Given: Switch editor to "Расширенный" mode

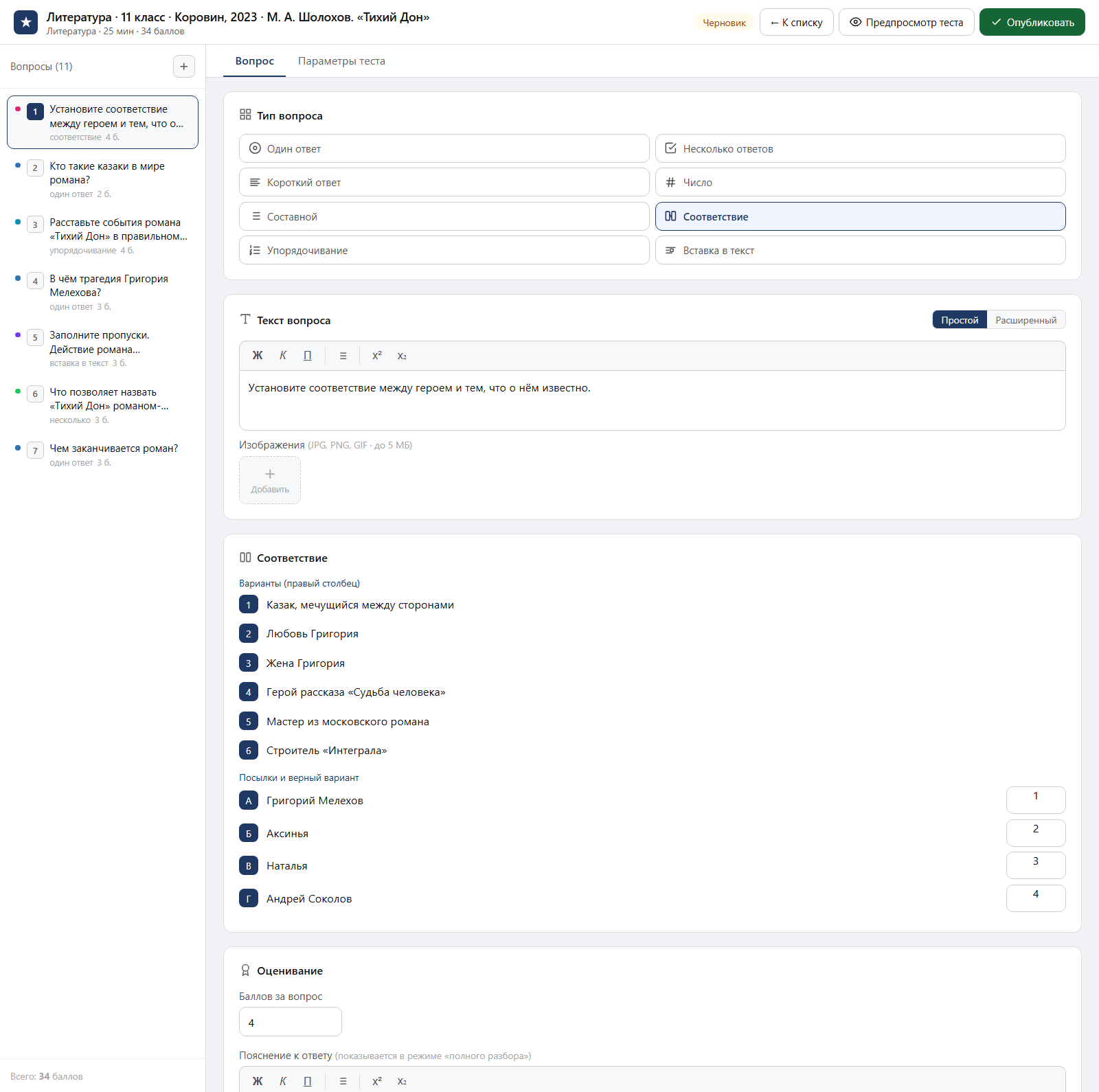Looking at the screenshot, I should pyautogui.click(x=1026, y=320).
